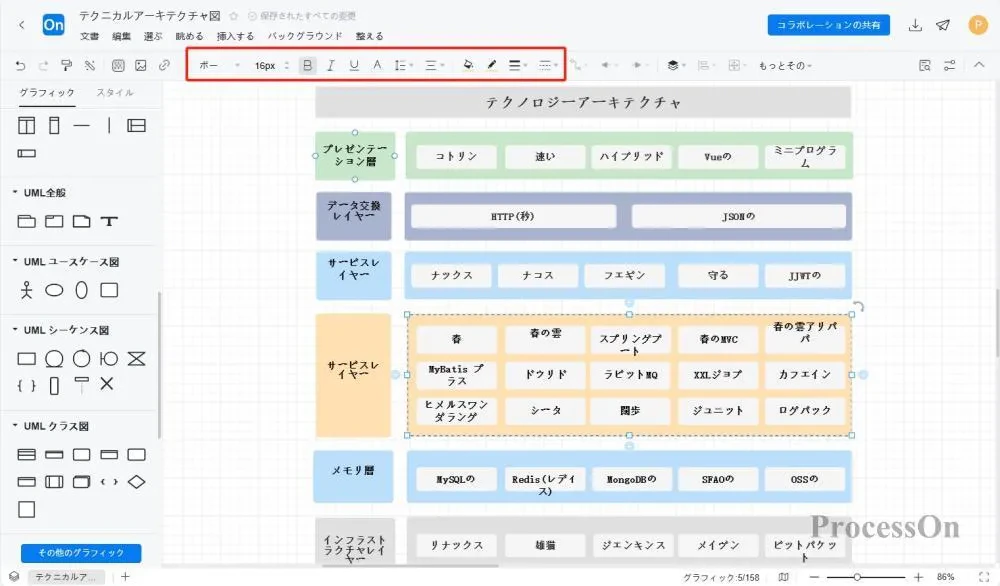Click the zoom in plus control

tap(916, 577)
